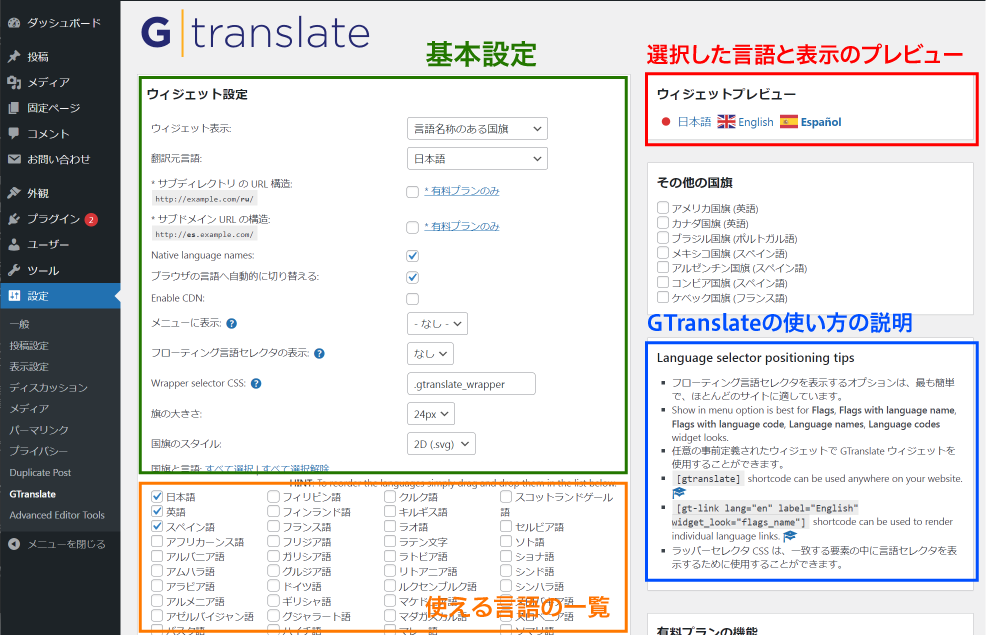Click help icon for floating language selector
Image resolution: width=986 pixels, height=635 pixels.
pos(319,353)
